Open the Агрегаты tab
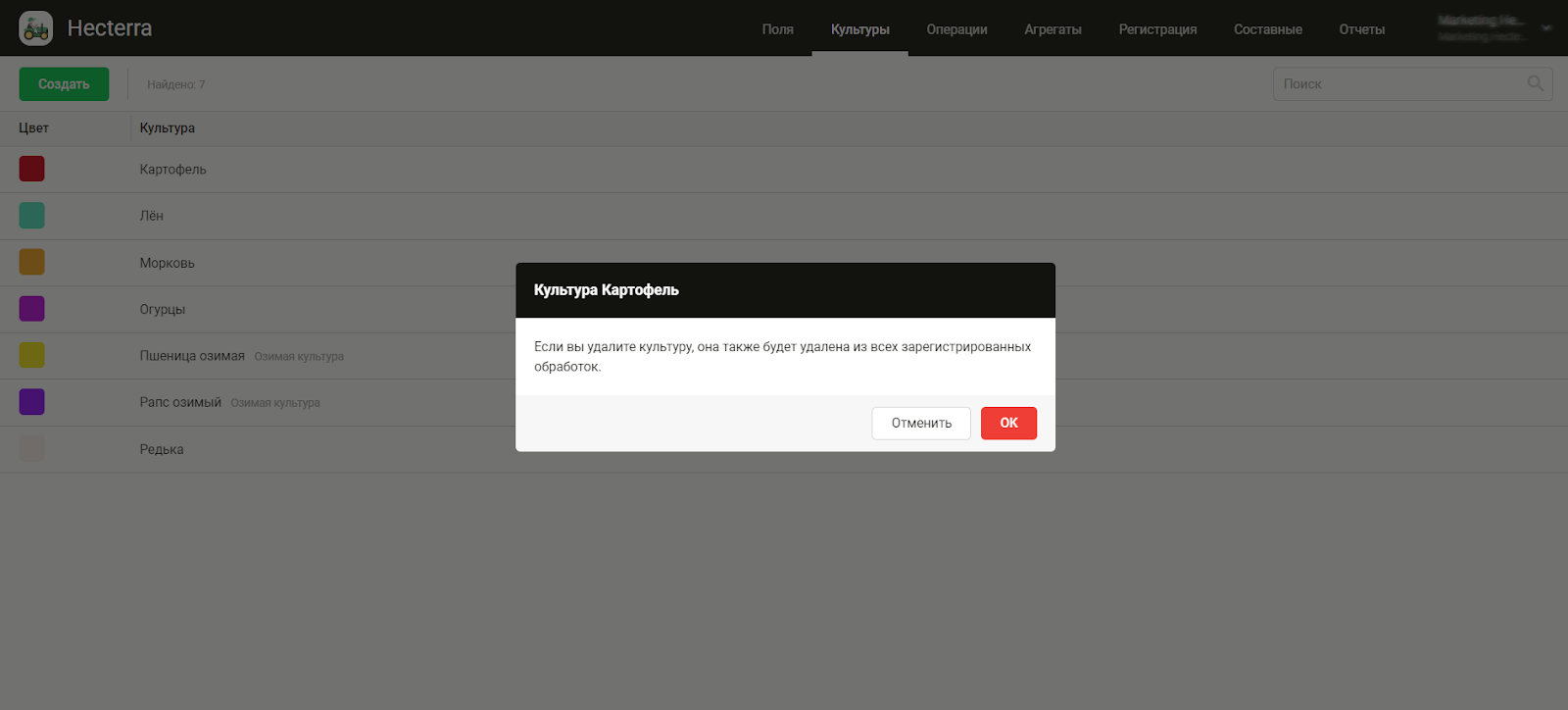 click(x=1053, y=29)
